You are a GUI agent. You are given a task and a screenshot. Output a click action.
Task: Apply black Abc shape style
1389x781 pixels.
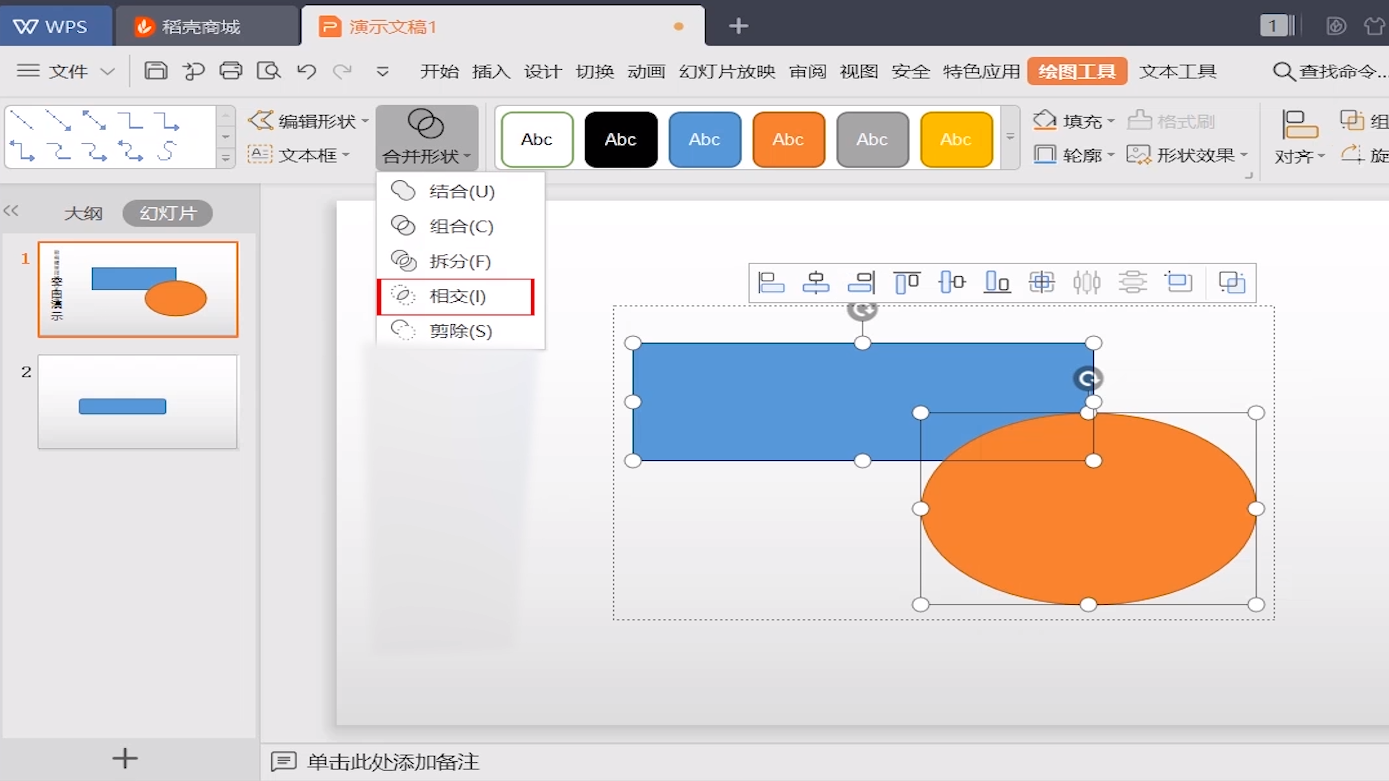point(621,139)
